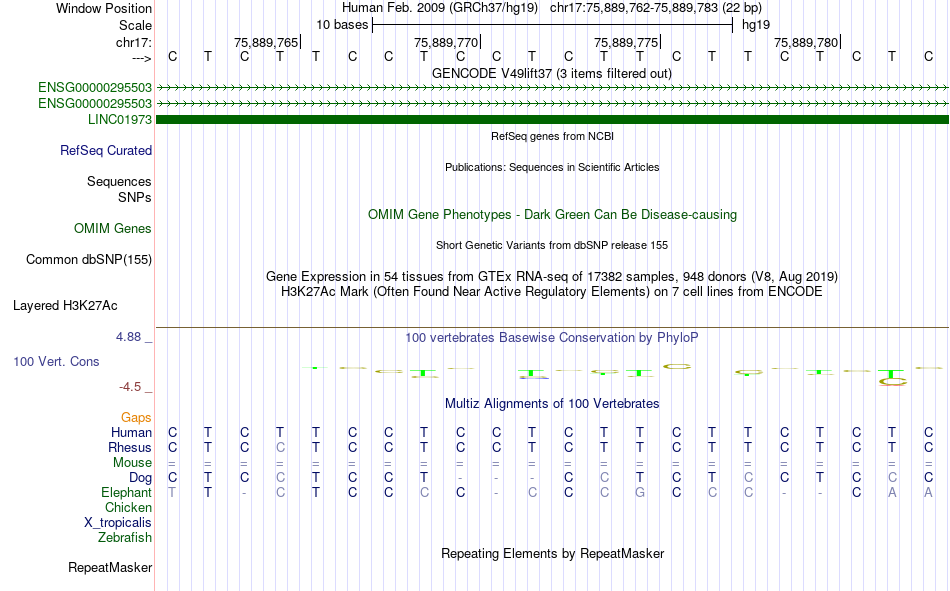950x591 pixels.
Task: Click the OMIM Genes label
Action: 113,229
